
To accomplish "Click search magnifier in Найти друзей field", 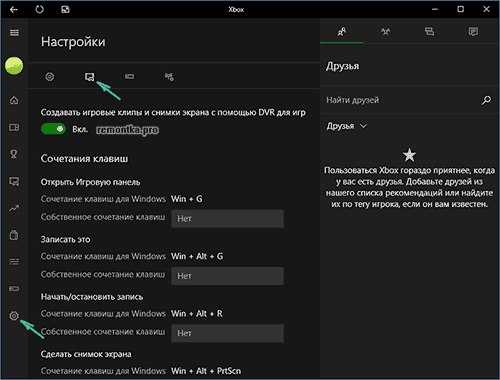I will 486,100.
